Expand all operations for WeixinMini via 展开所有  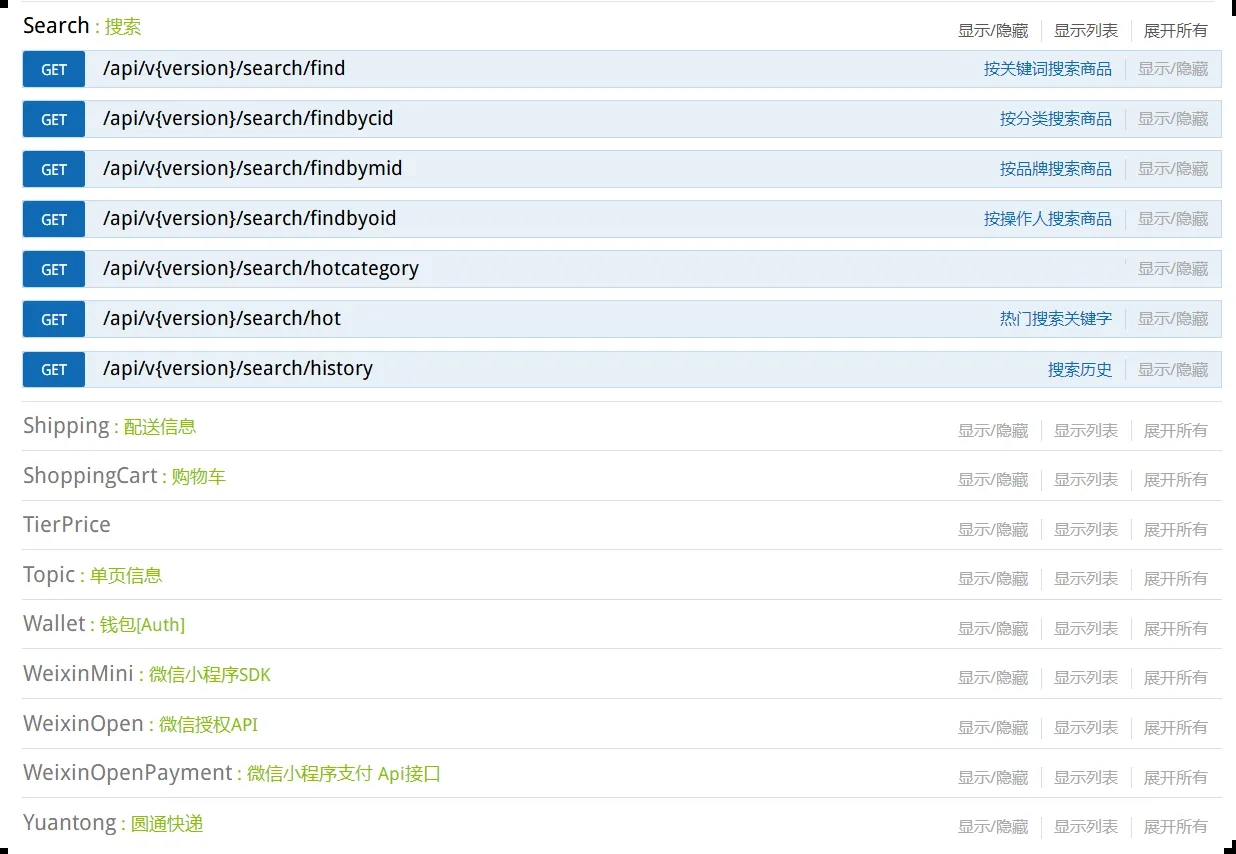(x=1175, y=678)
